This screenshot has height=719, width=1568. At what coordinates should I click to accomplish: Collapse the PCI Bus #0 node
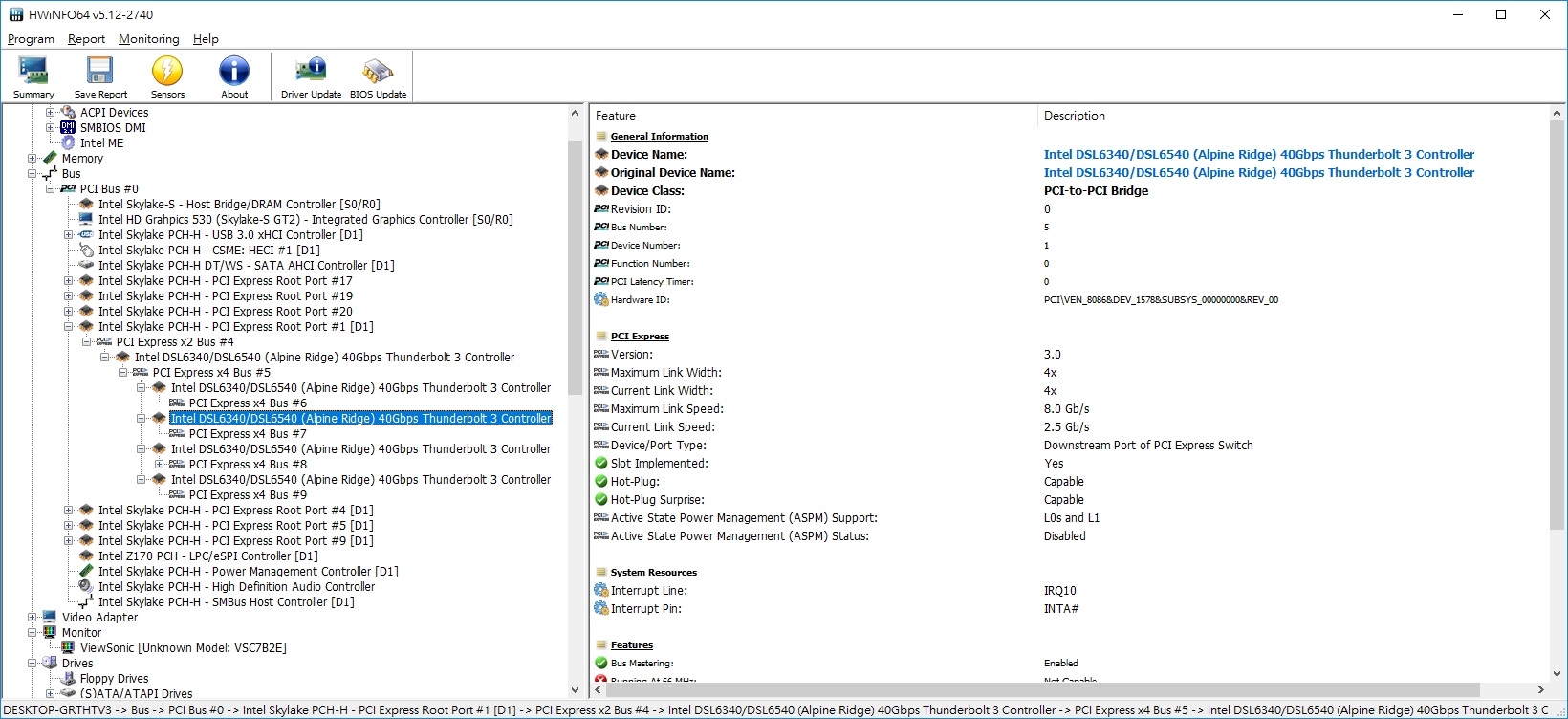coord(50,189)
